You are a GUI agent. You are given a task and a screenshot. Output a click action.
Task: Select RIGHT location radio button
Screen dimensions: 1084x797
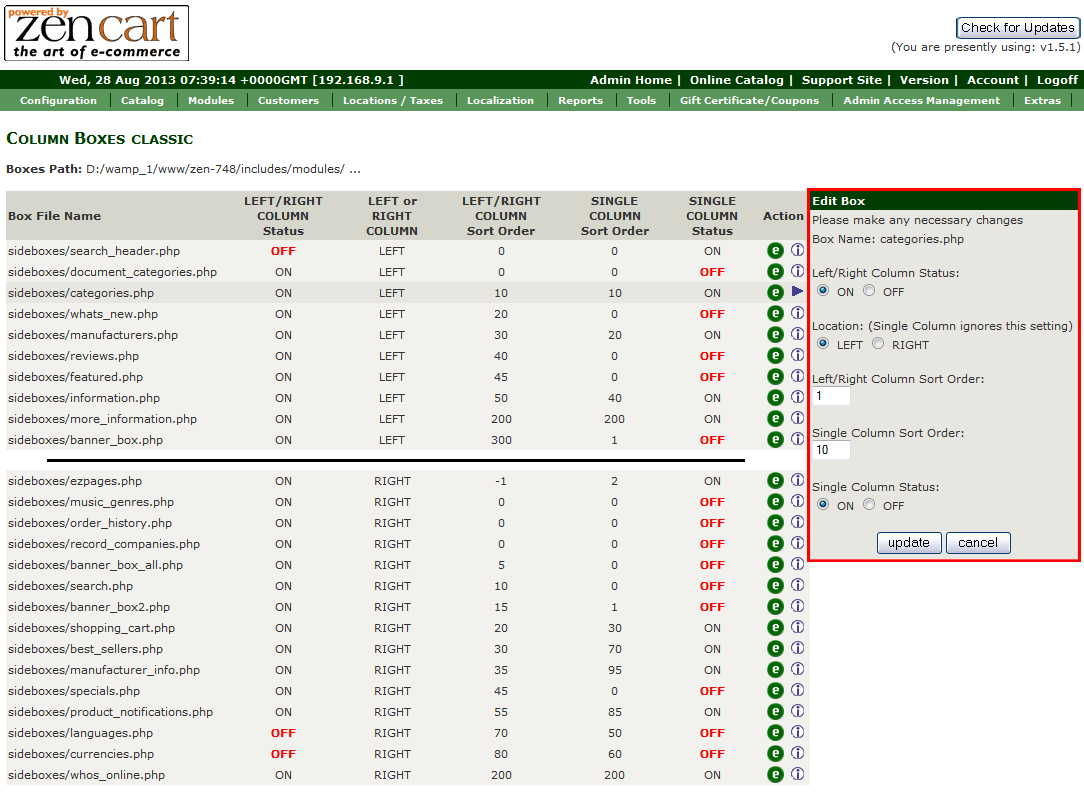(x=878, y=344)
